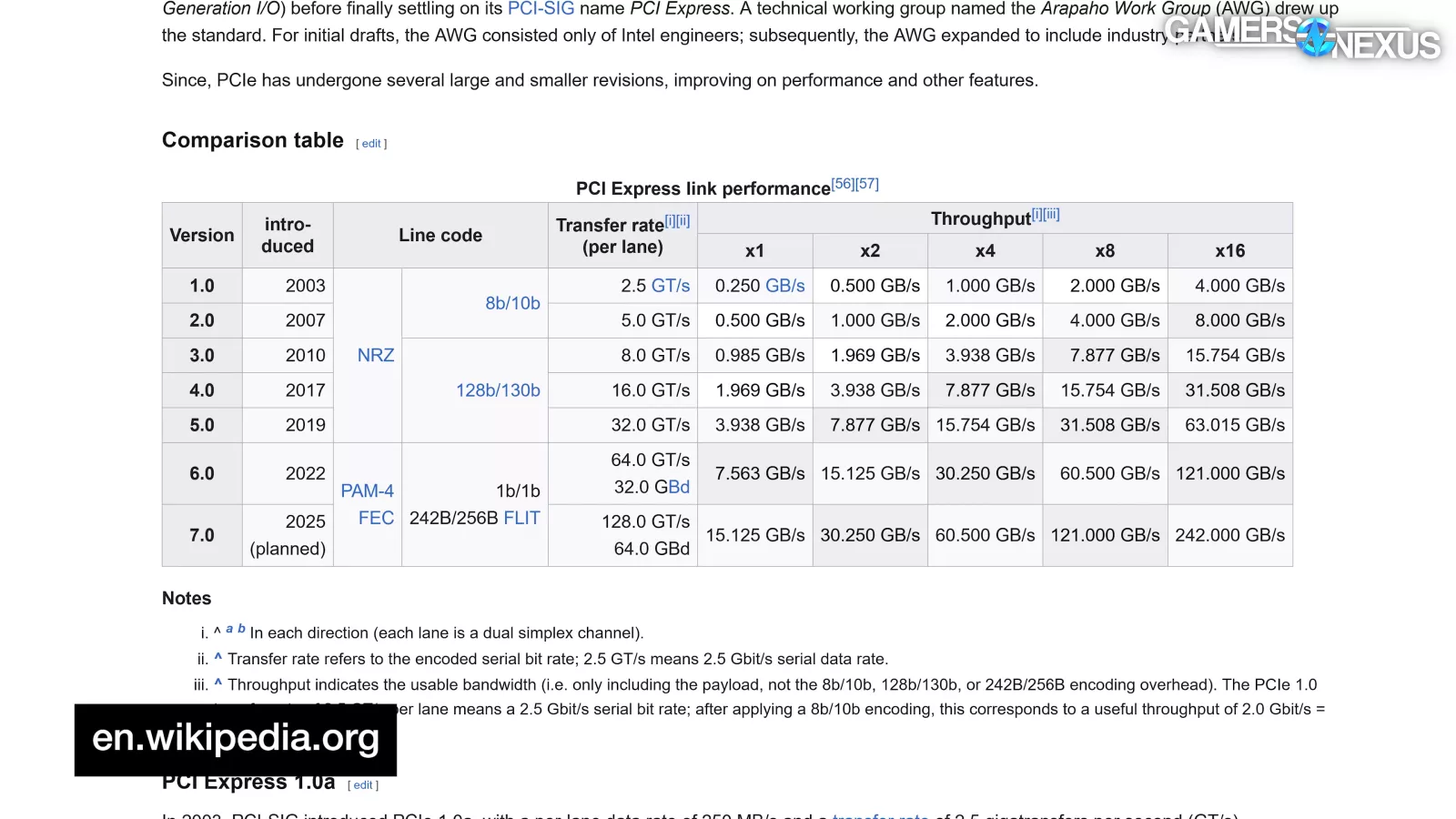
Task: Open the PCI-SIG link
Action: point(541,9)
